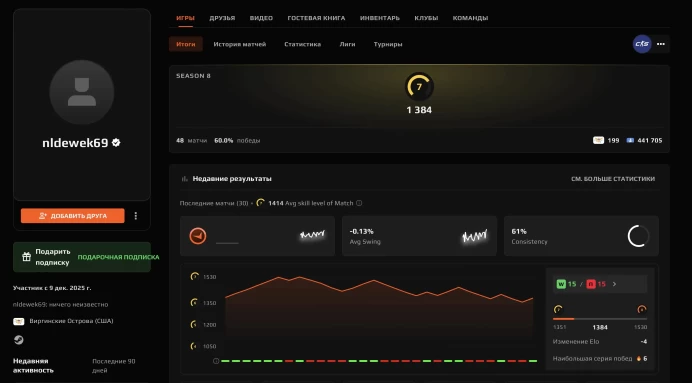Screen dimensions: 692x383
Task: Open the КОМАНДЫ tab
Action: point(470,18)
